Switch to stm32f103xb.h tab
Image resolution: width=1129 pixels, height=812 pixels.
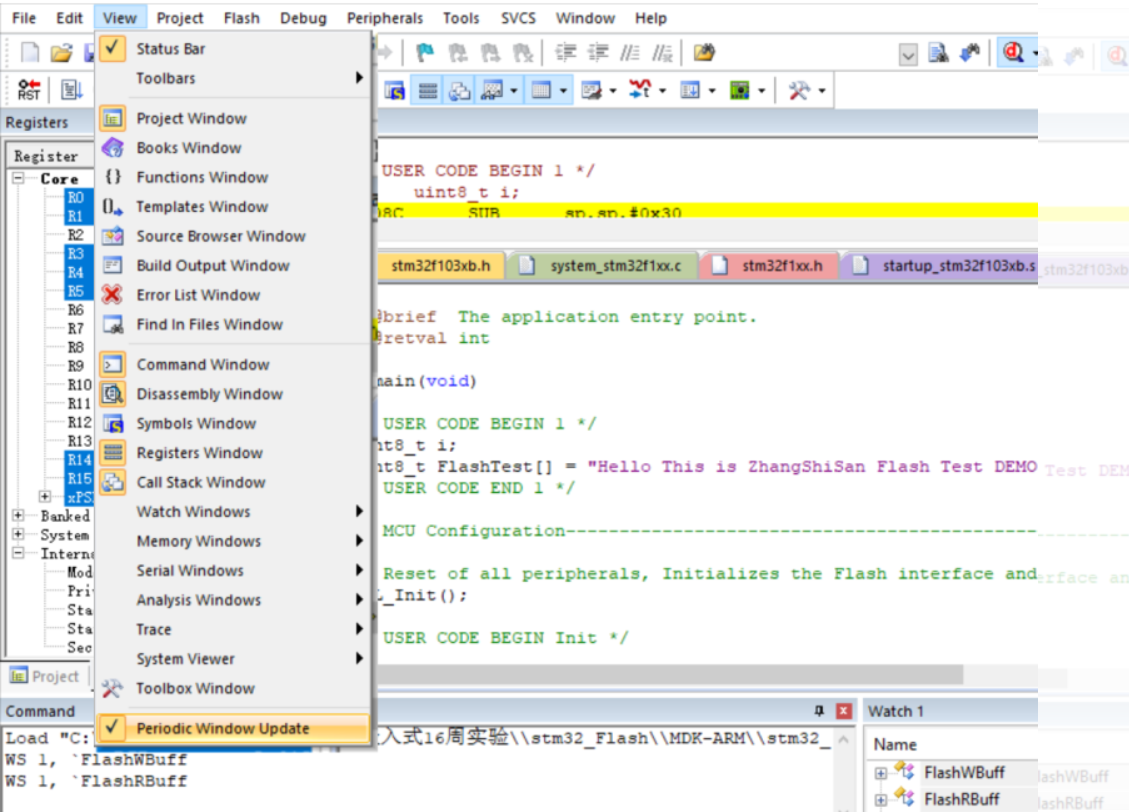441,266
